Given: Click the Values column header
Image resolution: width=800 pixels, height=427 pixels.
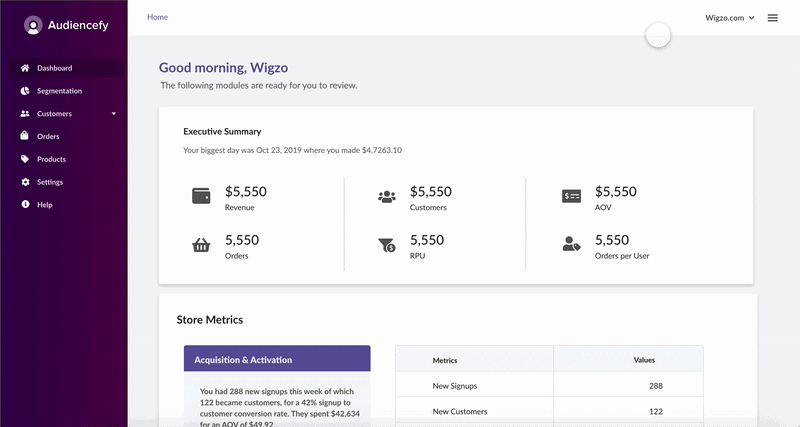Looking at the screenshot, I should (x=644, y=360).
